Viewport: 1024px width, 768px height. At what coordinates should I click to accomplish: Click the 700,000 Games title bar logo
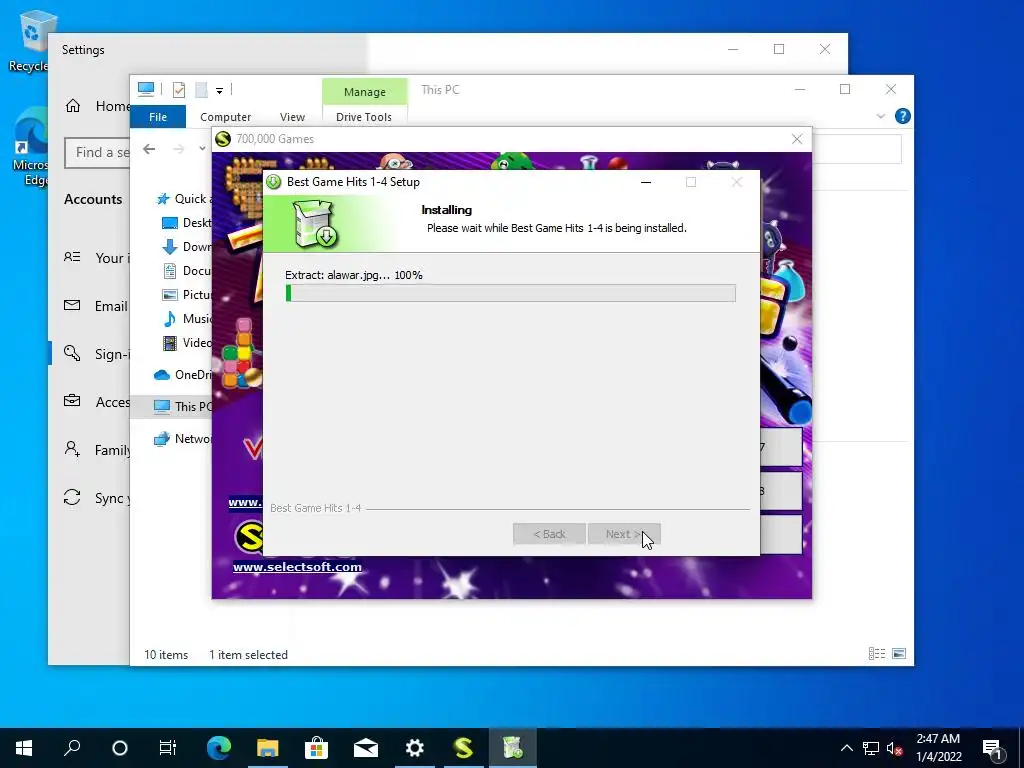[223, 139]
